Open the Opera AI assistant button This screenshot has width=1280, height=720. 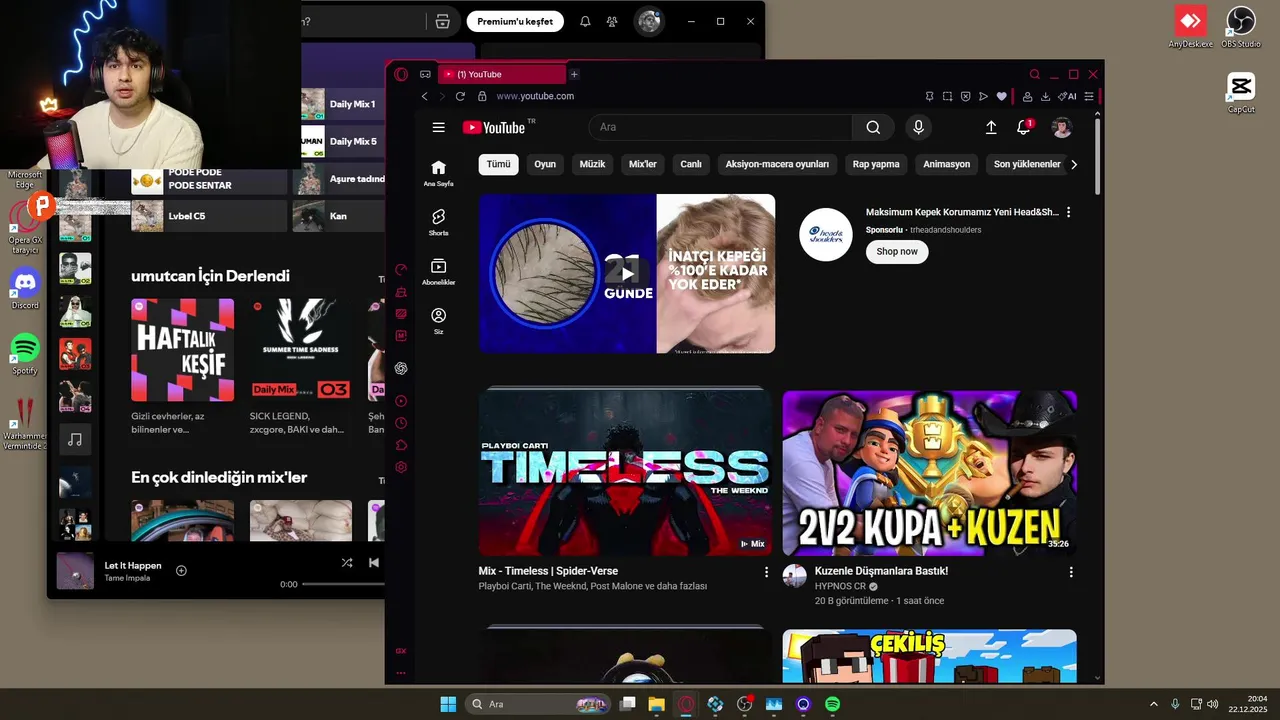coord(1068,96)
